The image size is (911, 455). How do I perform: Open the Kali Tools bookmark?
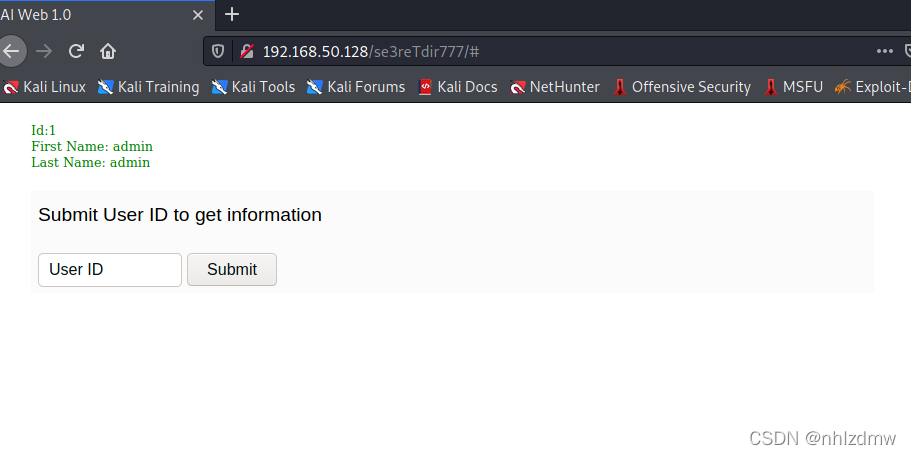pos(253,87)
